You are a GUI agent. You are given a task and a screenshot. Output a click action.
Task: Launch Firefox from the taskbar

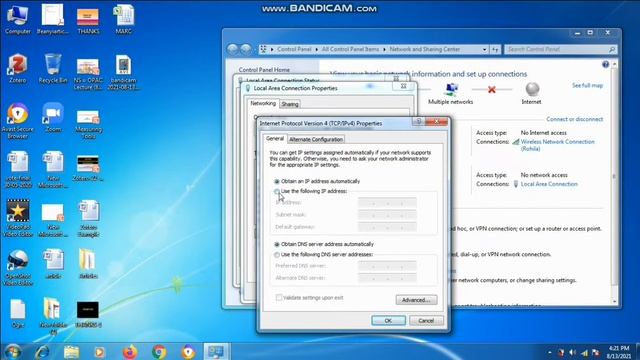click(130, 351)
